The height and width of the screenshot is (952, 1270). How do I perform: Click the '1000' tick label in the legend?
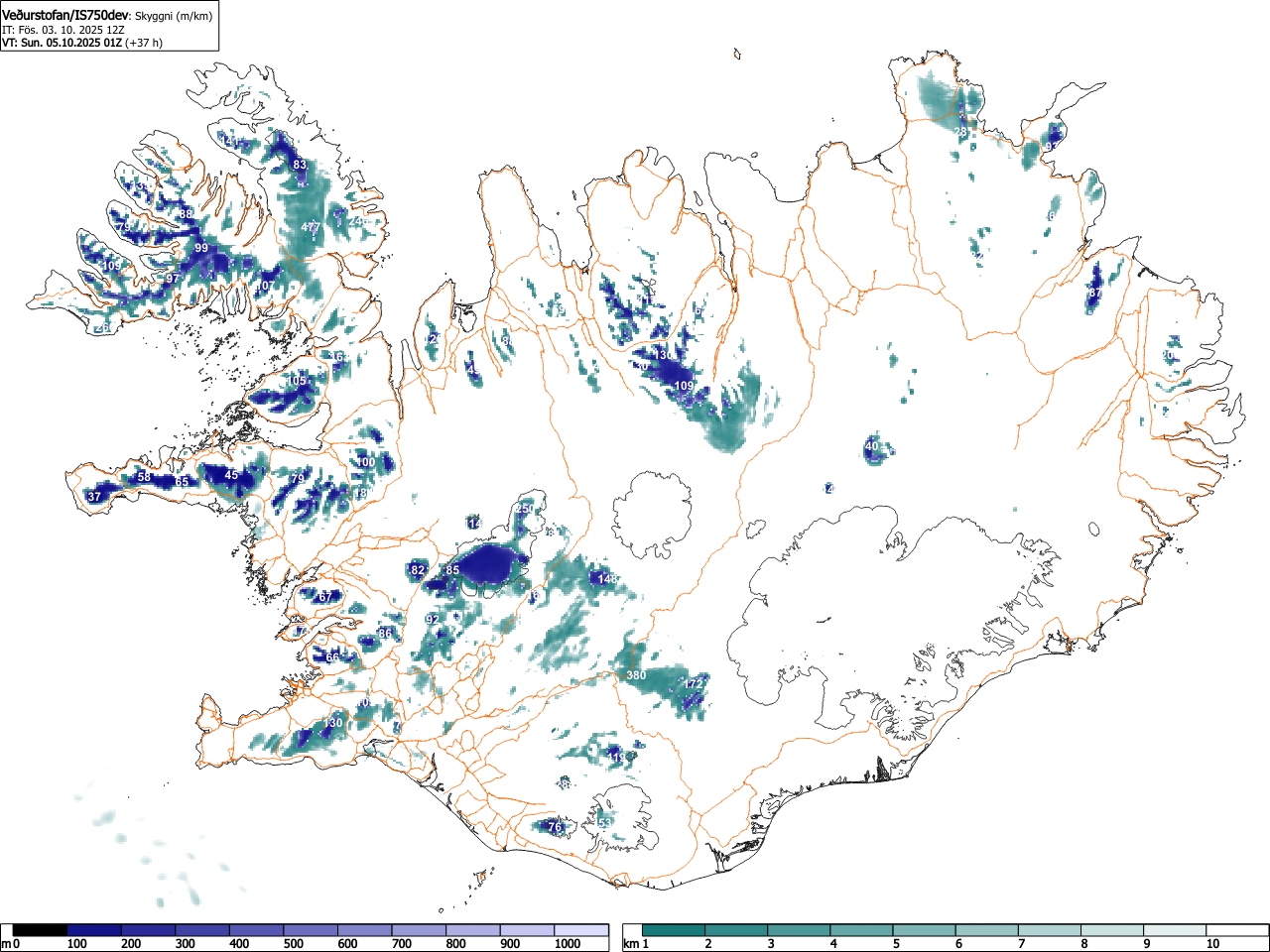(568, 944)
